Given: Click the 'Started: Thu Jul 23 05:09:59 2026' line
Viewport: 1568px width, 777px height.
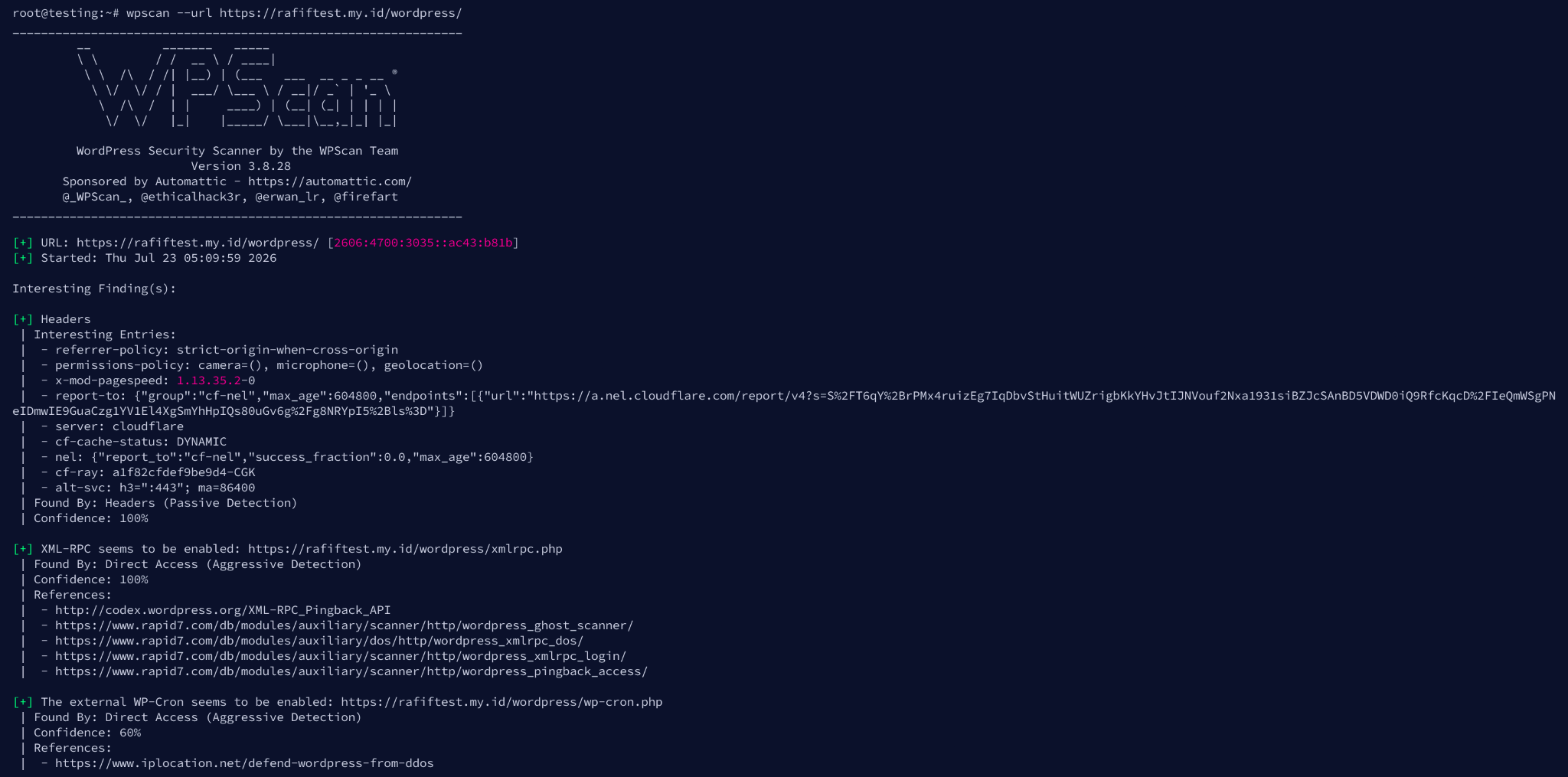Looking at the screenshot, I should [158, 258].
